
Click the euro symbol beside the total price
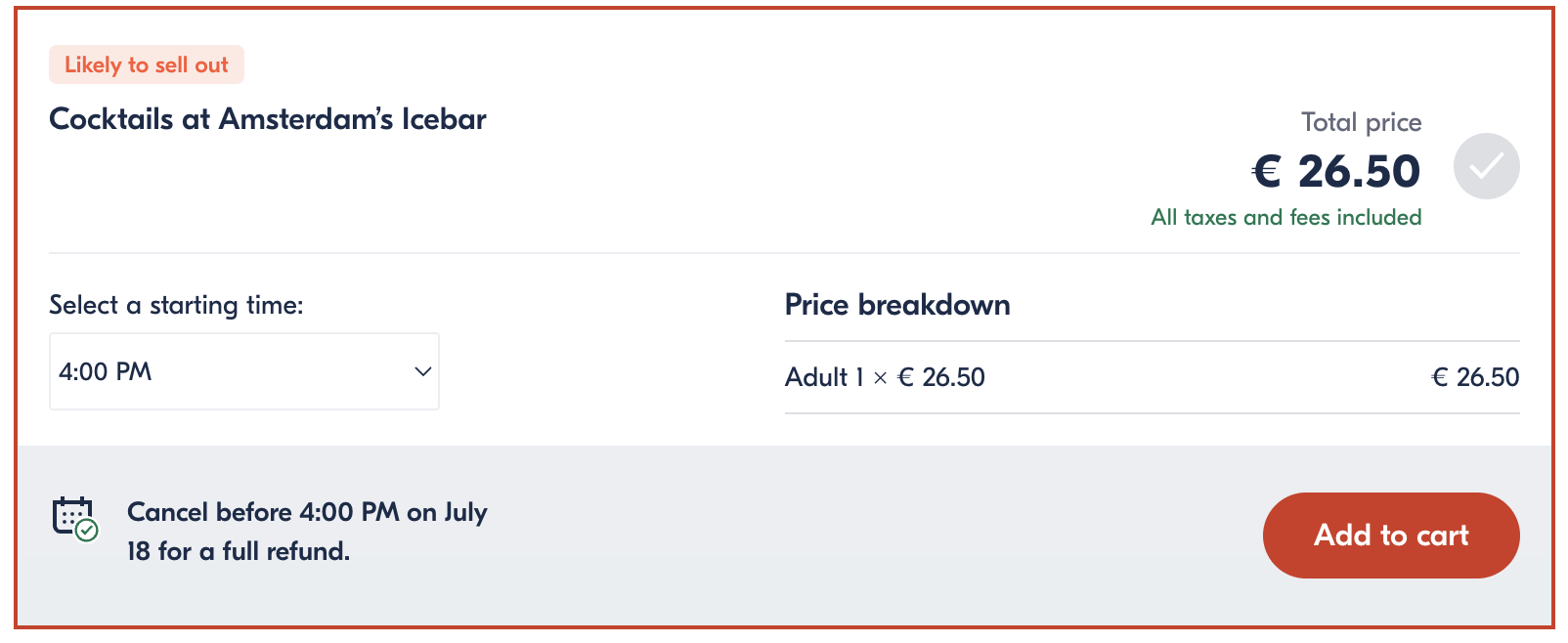[1267, 172]
